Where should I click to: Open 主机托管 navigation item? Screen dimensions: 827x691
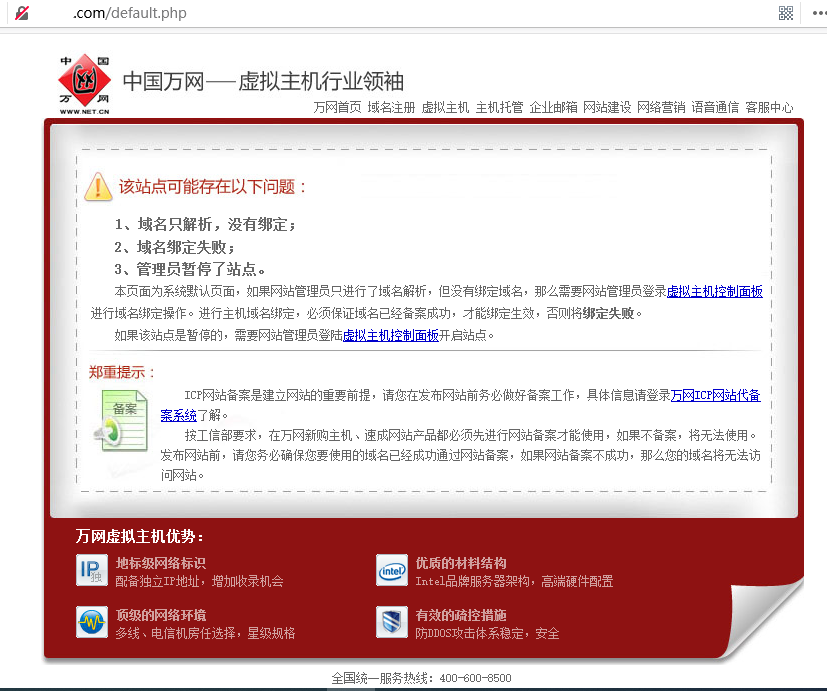(x=499, y=108)
